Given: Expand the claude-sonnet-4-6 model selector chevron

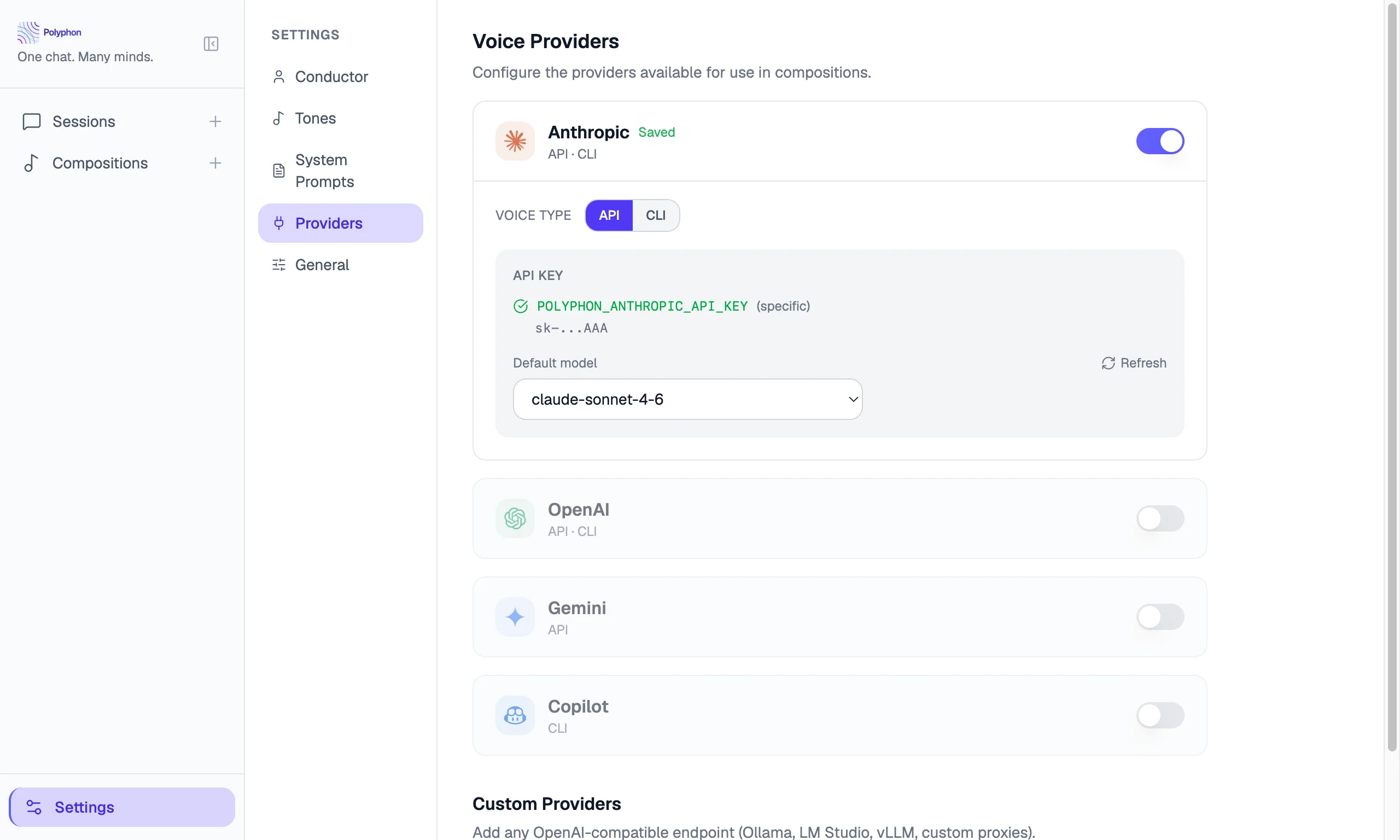Looking at the screenshot, I should click(853, 399).
